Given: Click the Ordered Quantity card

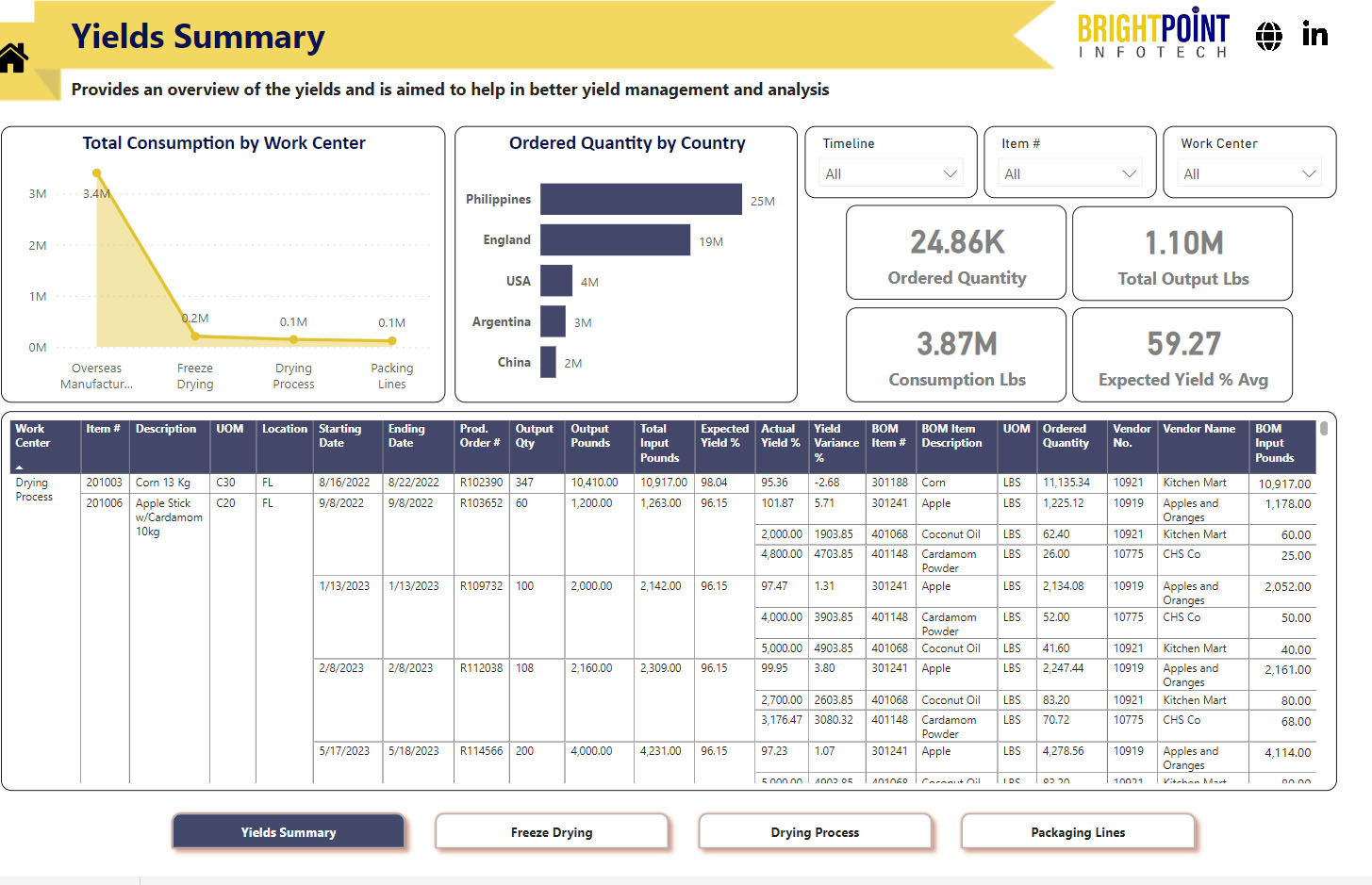Looking at the screenshot, I should pyautogui.click(x=956, y=253).
